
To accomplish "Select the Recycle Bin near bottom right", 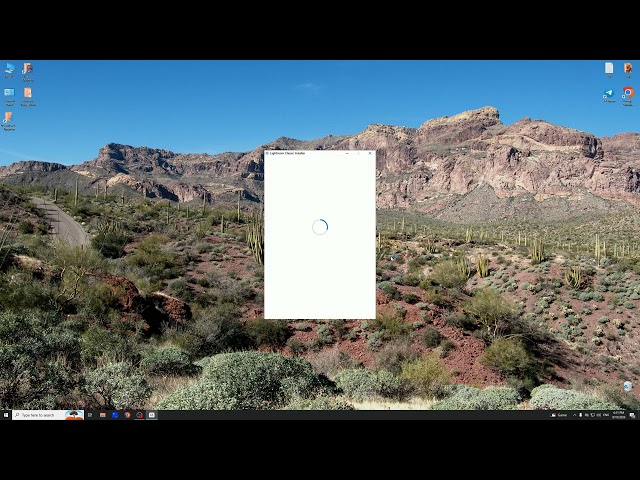I will (x=628, y=386).
